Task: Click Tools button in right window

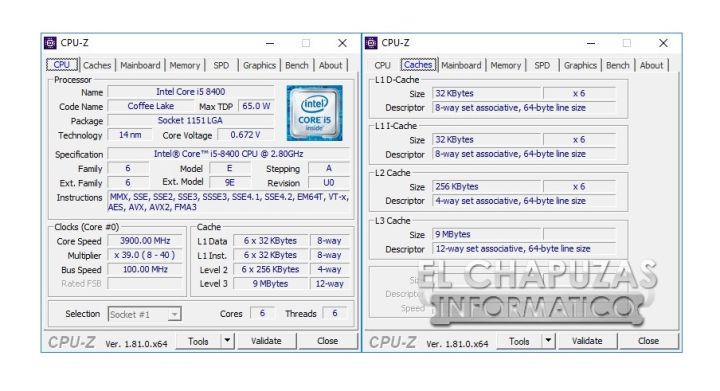Action: pyautogui.click(x=519, y=341)
